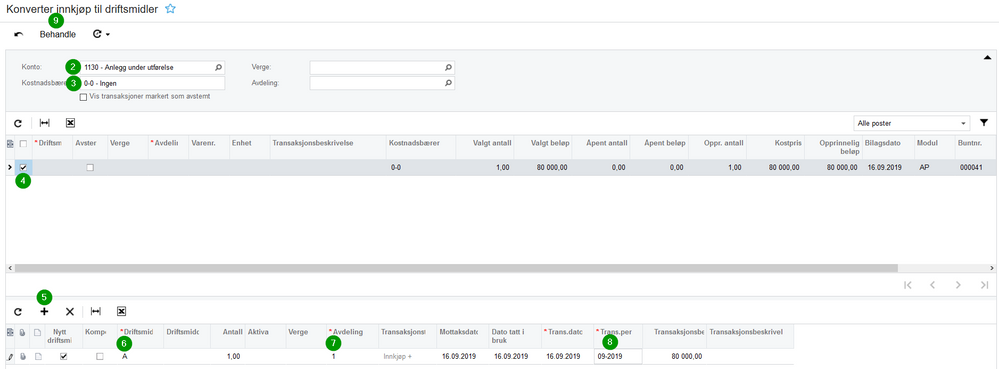The image size is (999, 369).
Task: Export the upper grid to Excel
Action: [71, 122]
